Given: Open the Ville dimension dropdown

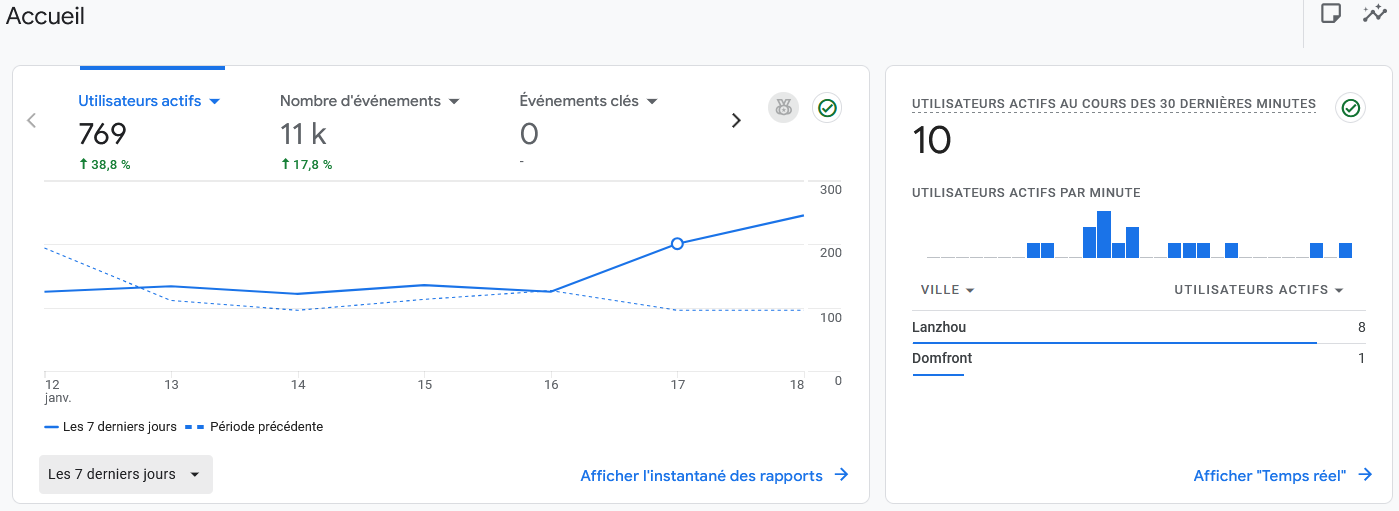Looking at the screenshot, I should click(969, 291).
